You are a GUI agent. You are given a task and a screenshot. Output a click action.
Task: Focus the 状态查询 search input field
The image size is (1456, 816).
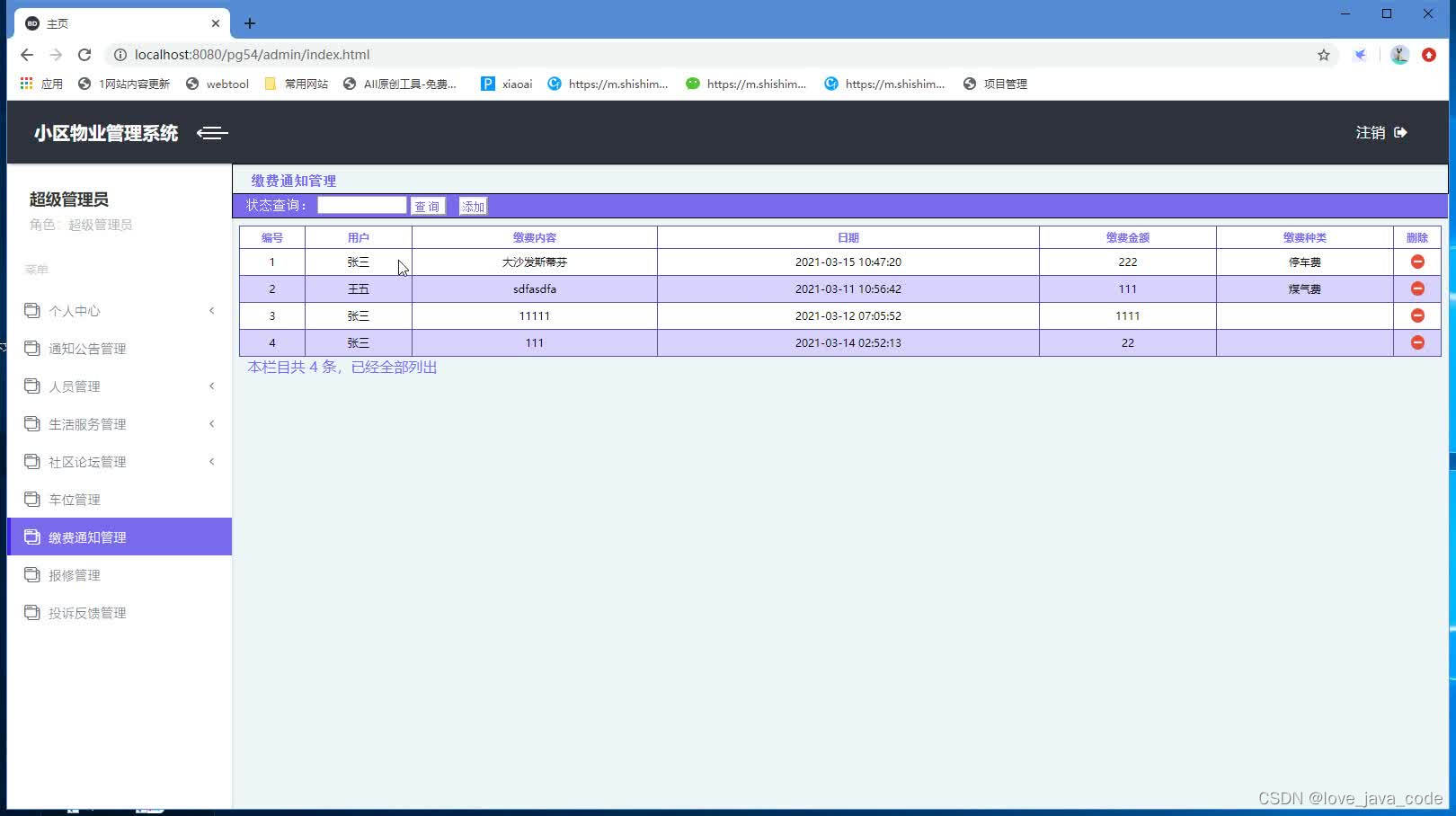(x=361, y=205)
